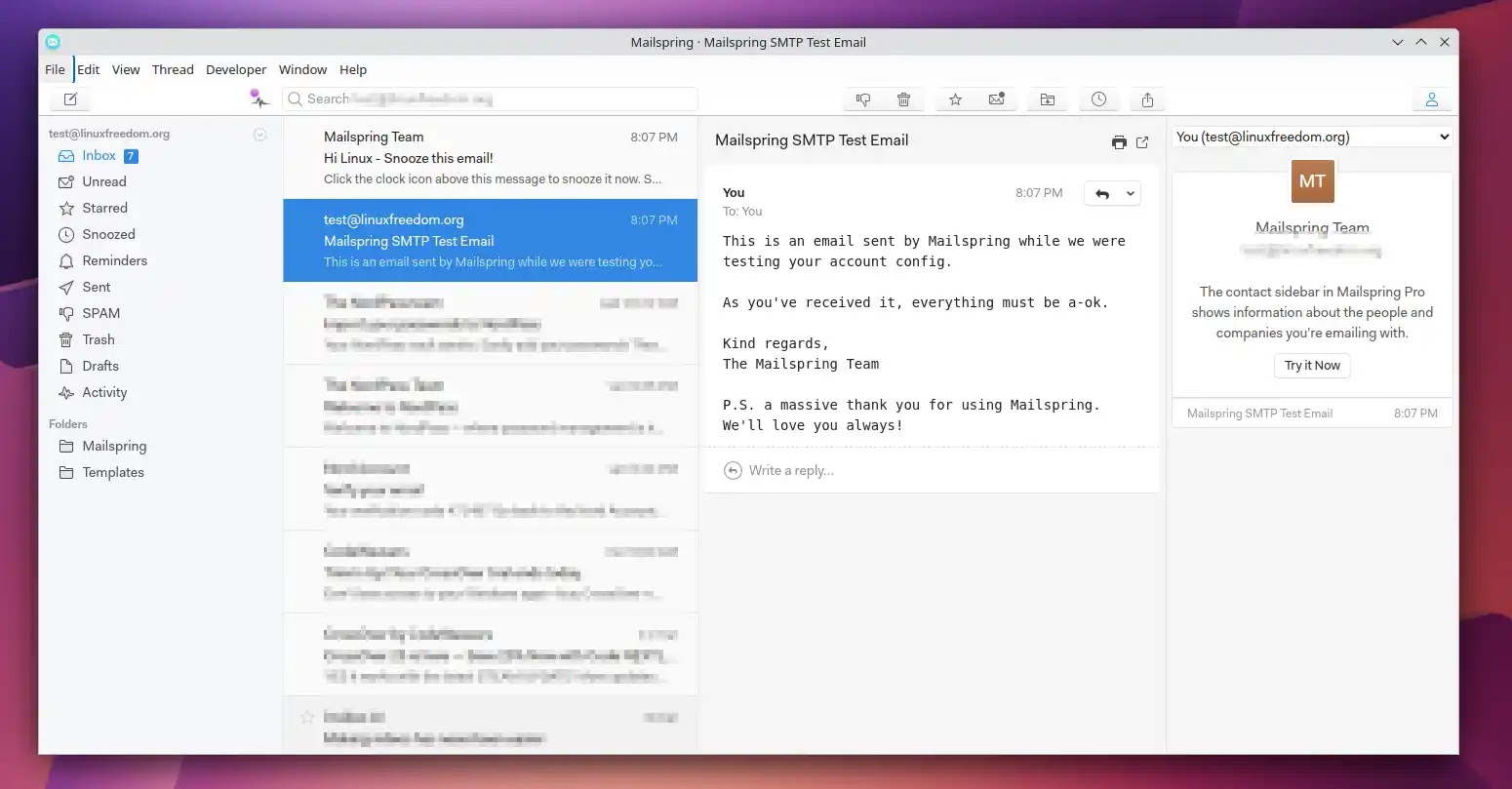1512x789 pixels.
Task: Click the Folders section header
Action: point(68,424)
